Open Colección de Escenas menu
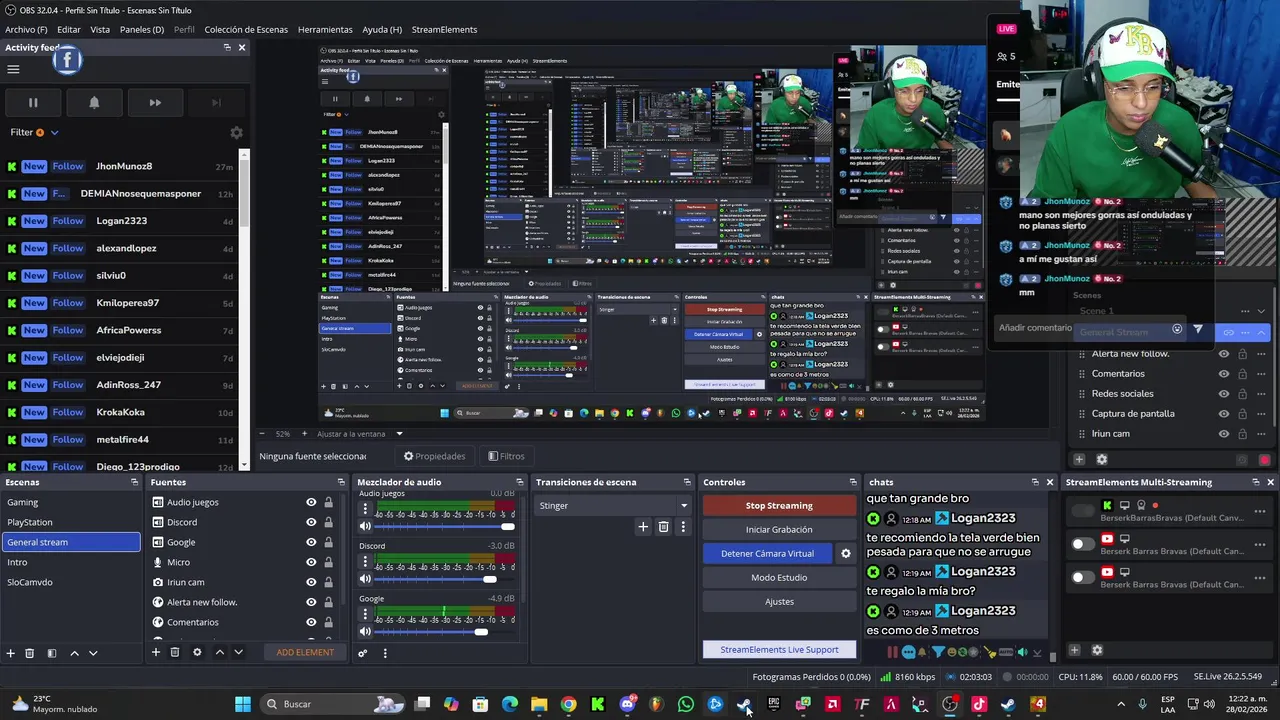Image resolution: width=1280 pixels, height=720 pixels. [246, 29]
